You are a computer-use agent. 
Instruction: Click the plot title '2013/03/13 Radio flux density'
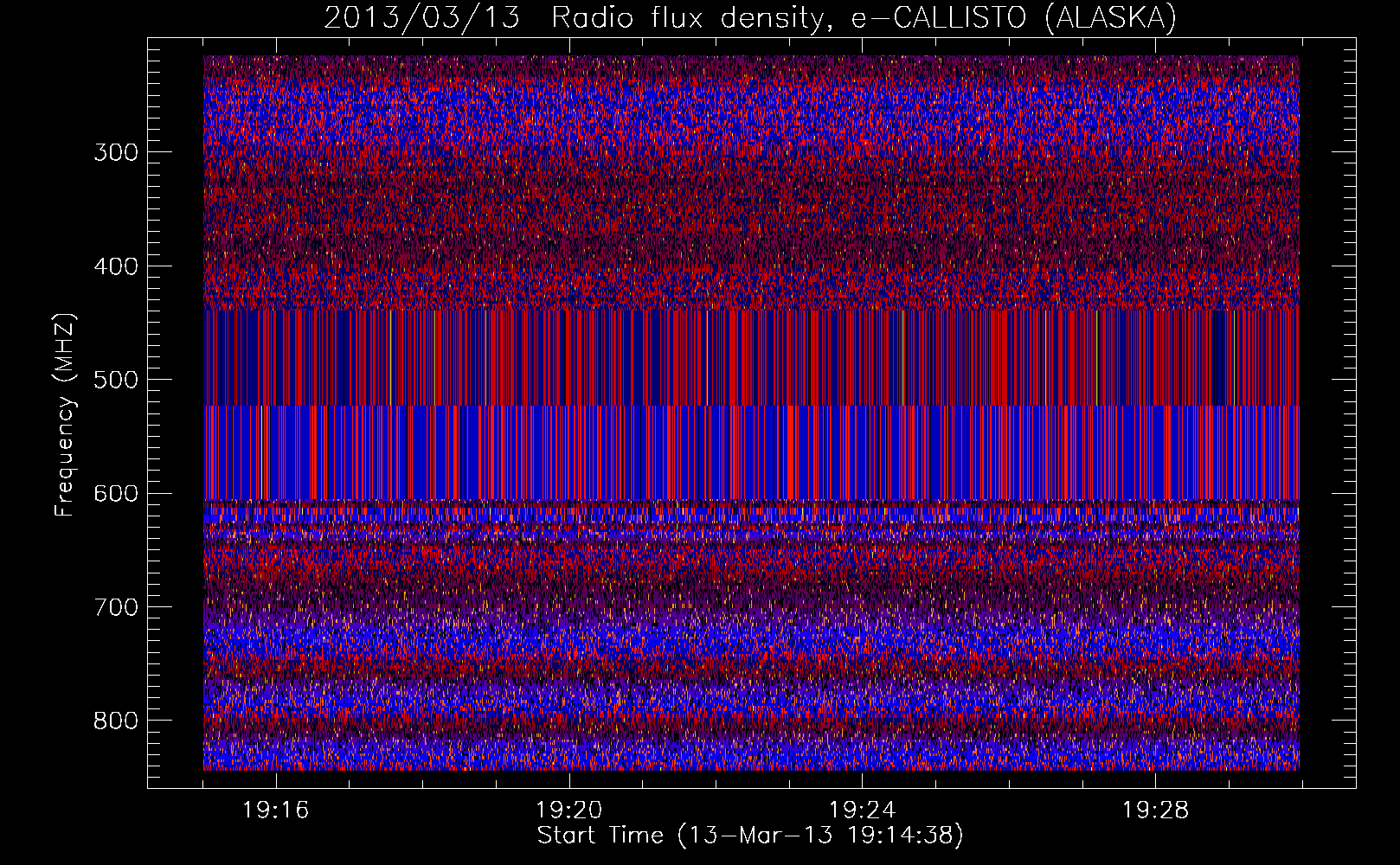750,18
